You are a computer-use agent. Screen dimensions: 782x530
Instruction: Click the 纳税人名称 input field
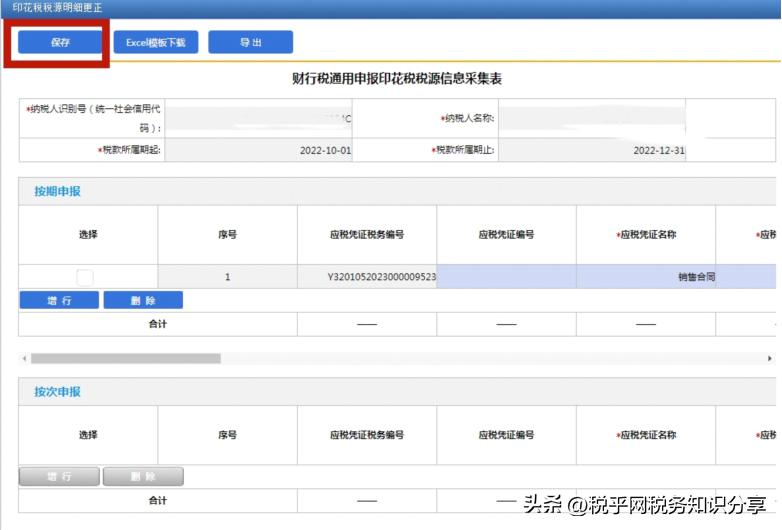coord(592,118)
